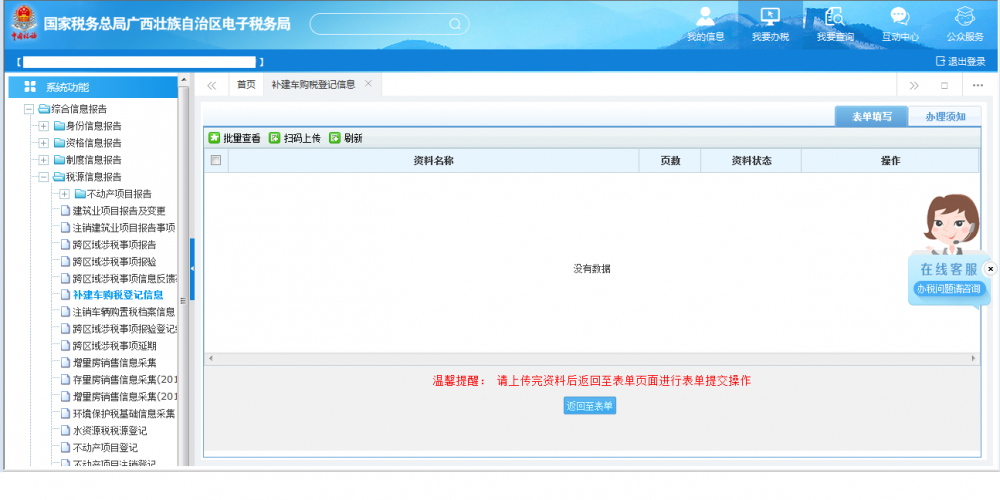The image size is (1000, 500).
Task: Click the 我要办税 monitor icon
Action: click(x=770, y=17)
